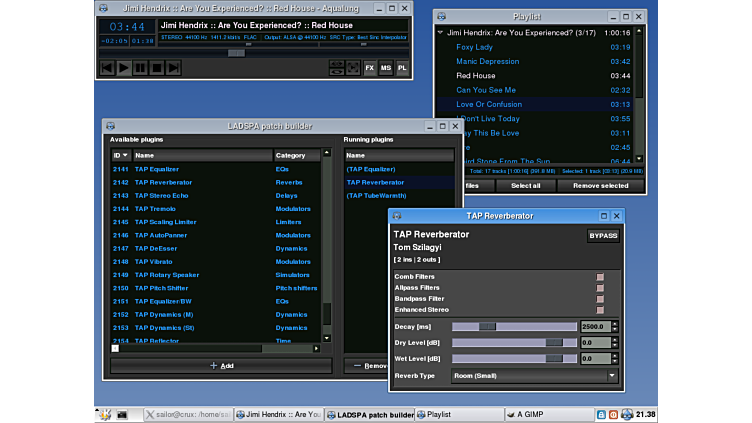The height and width of the screenshot is (423, 752).
Task: Toggle the Allpass Filters checkbox
Action: [x=600, y=288]
